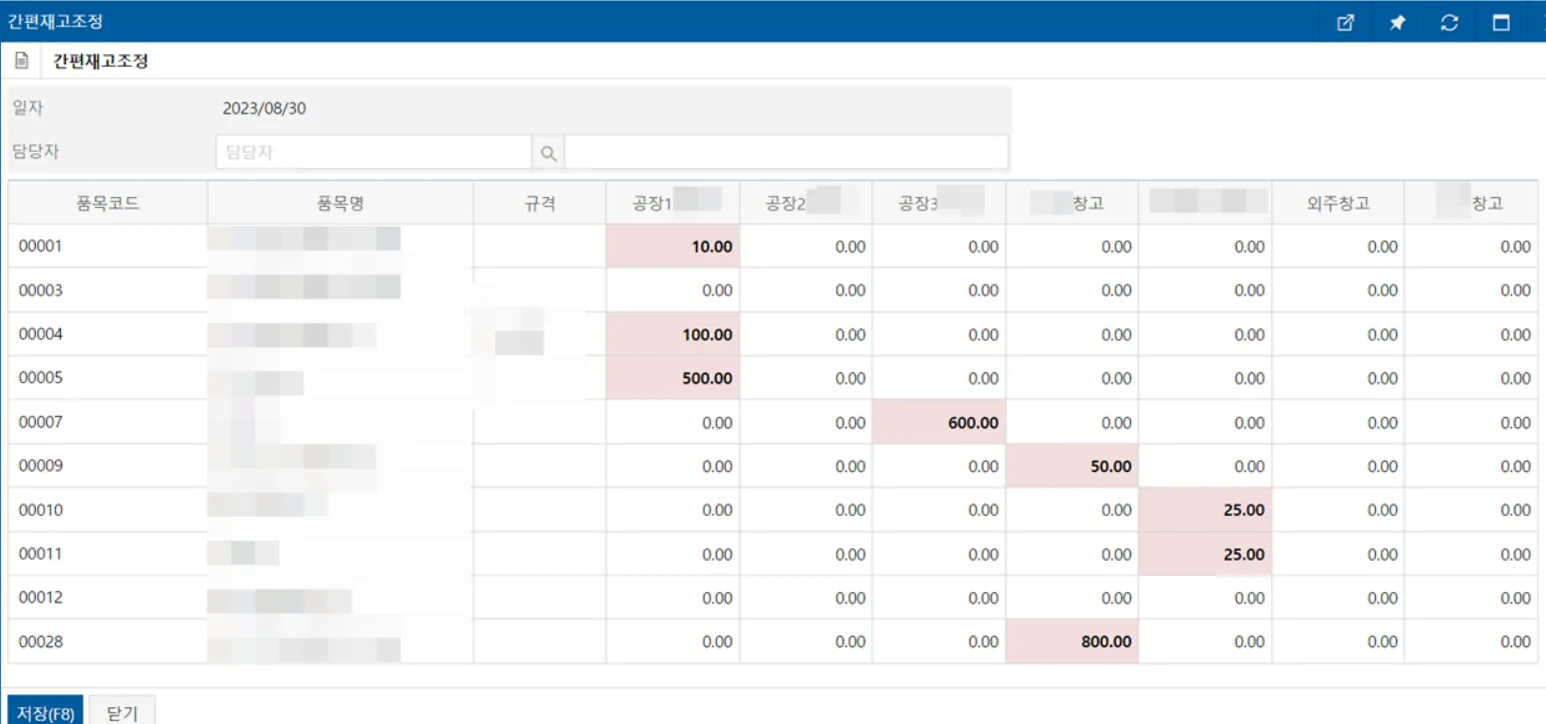Select the 600.00 cell for item 00007
Image resolution: width=1546 pixels, height=724 pixels.
tap(939, 422)
